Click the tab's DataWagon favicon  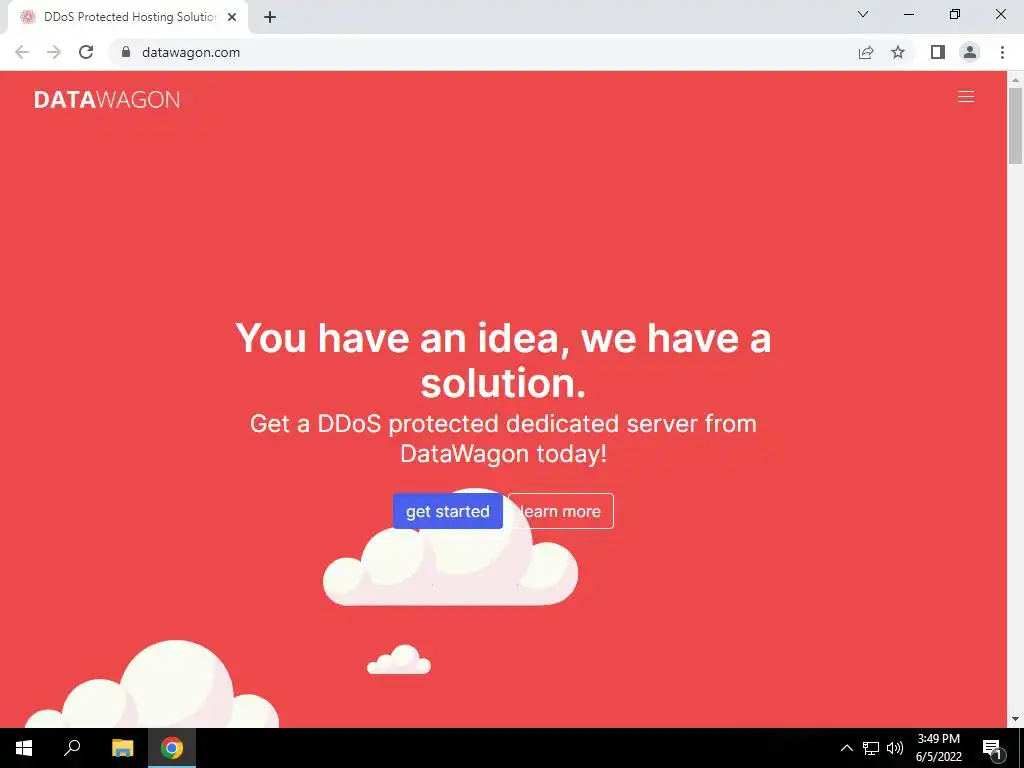click(27, 17)
